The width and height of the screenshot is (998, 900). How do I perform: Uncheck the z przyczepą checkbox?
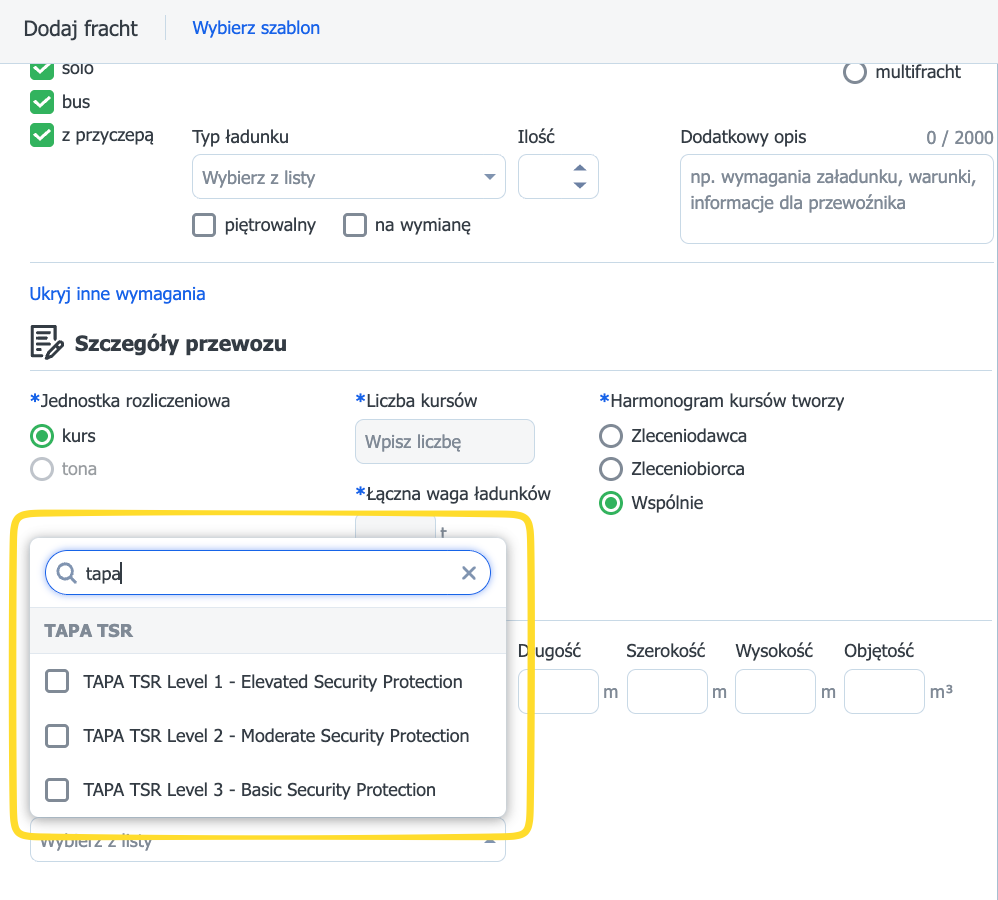tap(42, 135)
